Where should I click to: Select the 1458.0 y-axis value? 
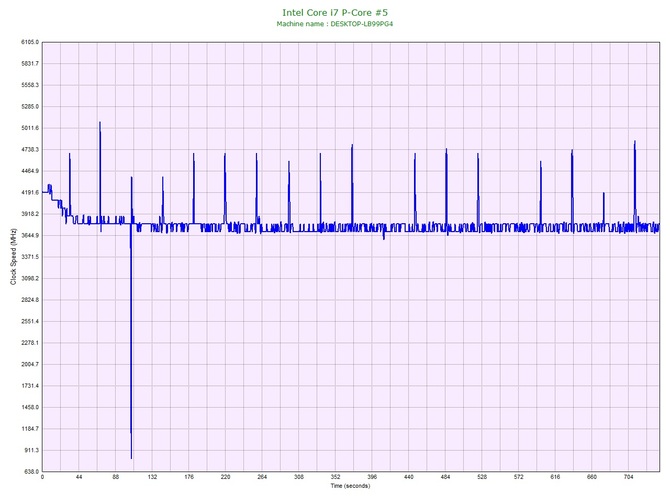pos(30,407)
